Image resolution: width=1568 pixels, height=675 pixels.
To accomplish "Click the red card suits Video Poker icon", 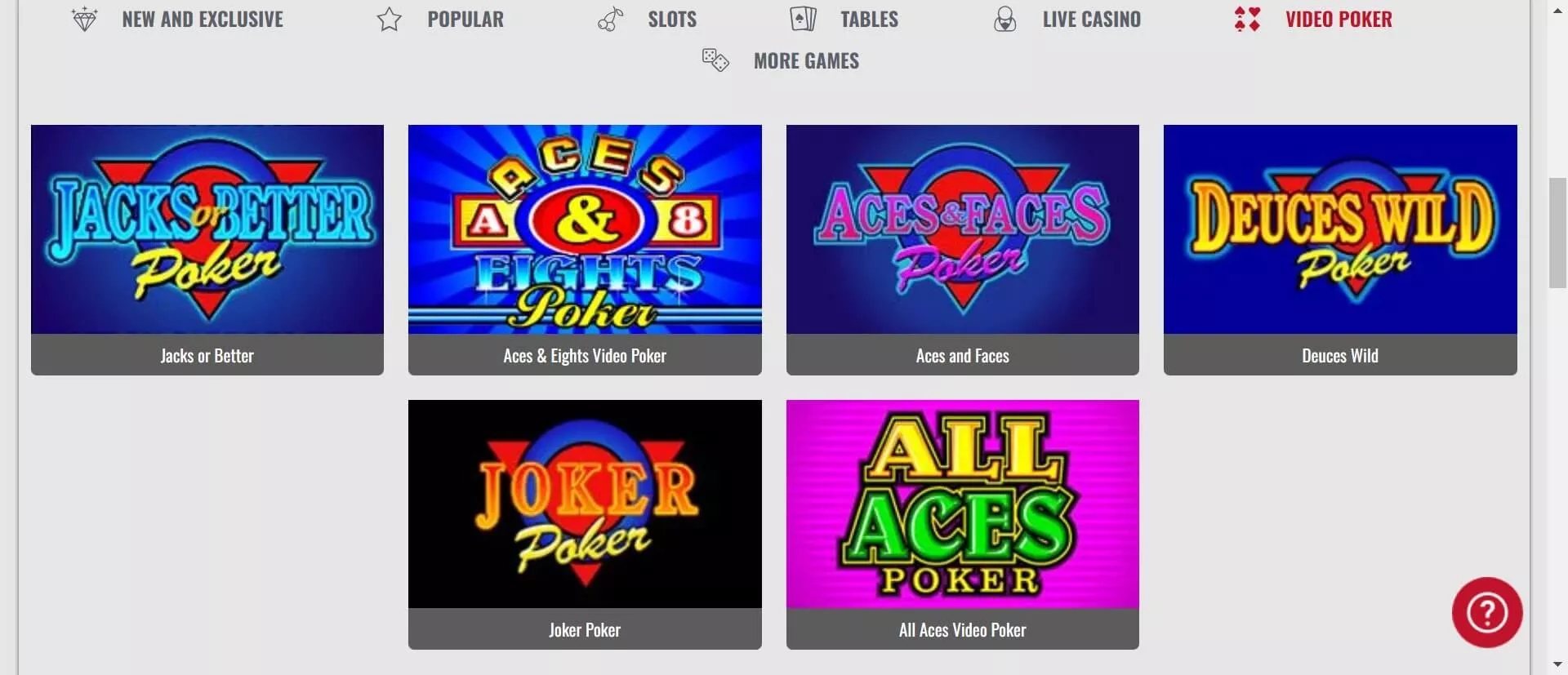I will [1247, 19].
